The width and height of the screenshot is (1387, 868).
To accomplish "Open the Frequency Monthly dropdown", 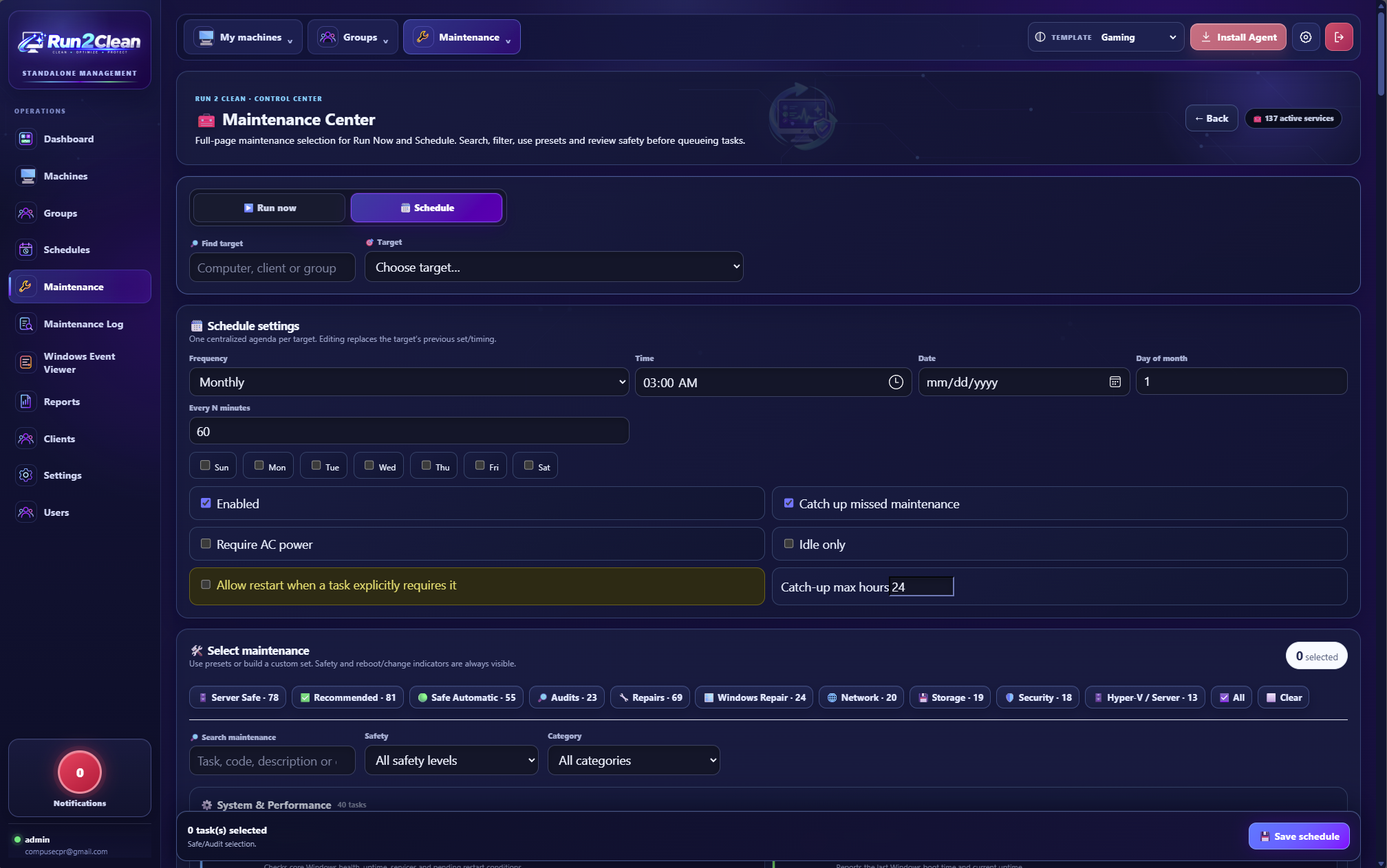I will tap(409, 382).
